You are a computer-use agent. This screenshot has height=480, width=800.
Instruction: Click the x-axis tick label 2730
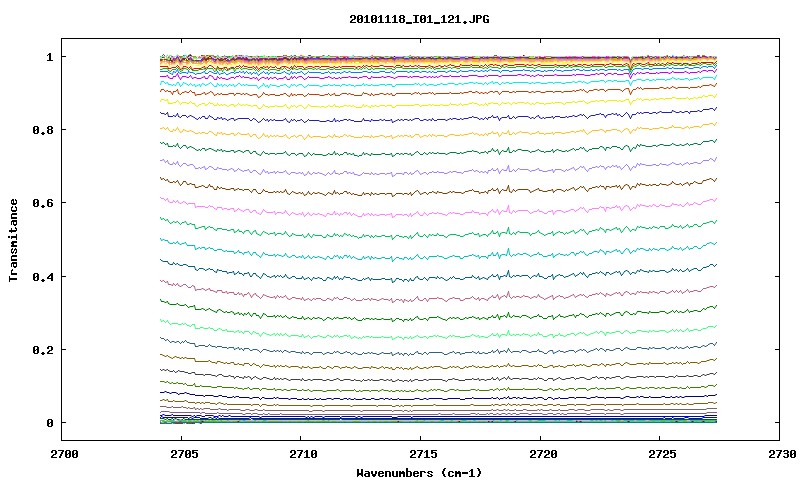pyautogui.click(x=782, y=454)
